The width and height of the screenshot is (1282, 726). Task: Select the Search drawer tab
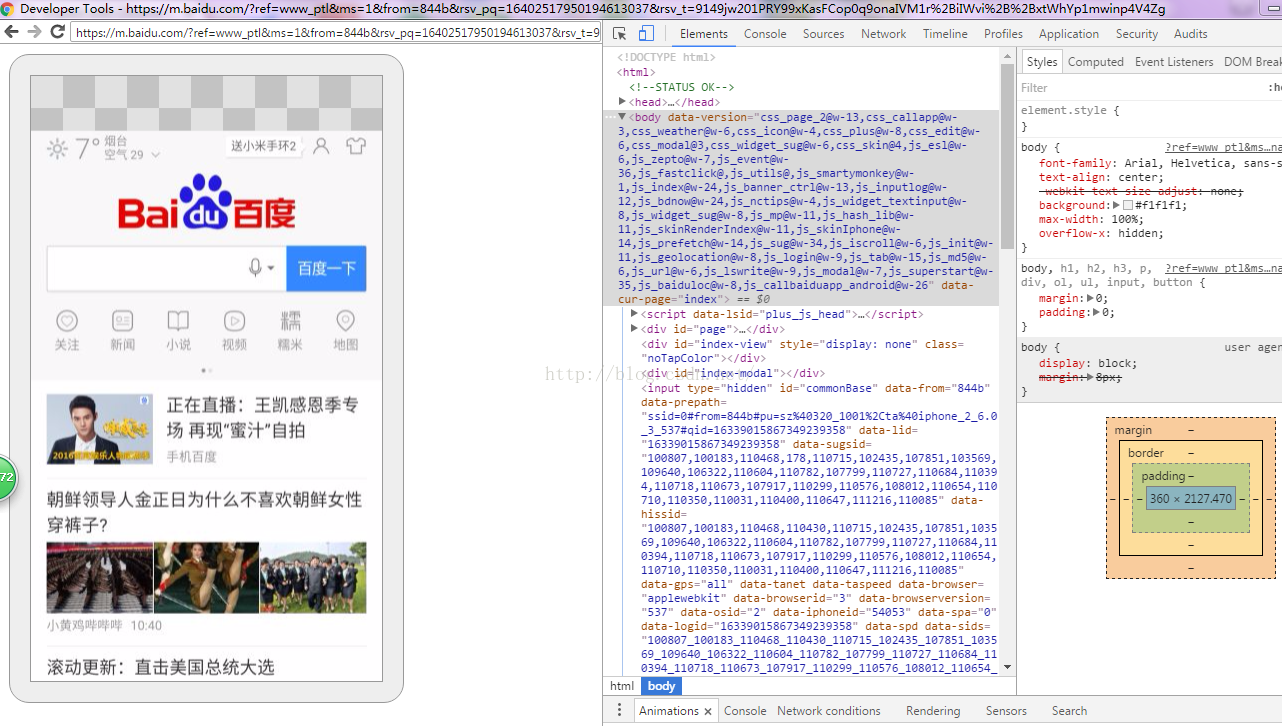pyautogui.click(x=1069, y=711)
